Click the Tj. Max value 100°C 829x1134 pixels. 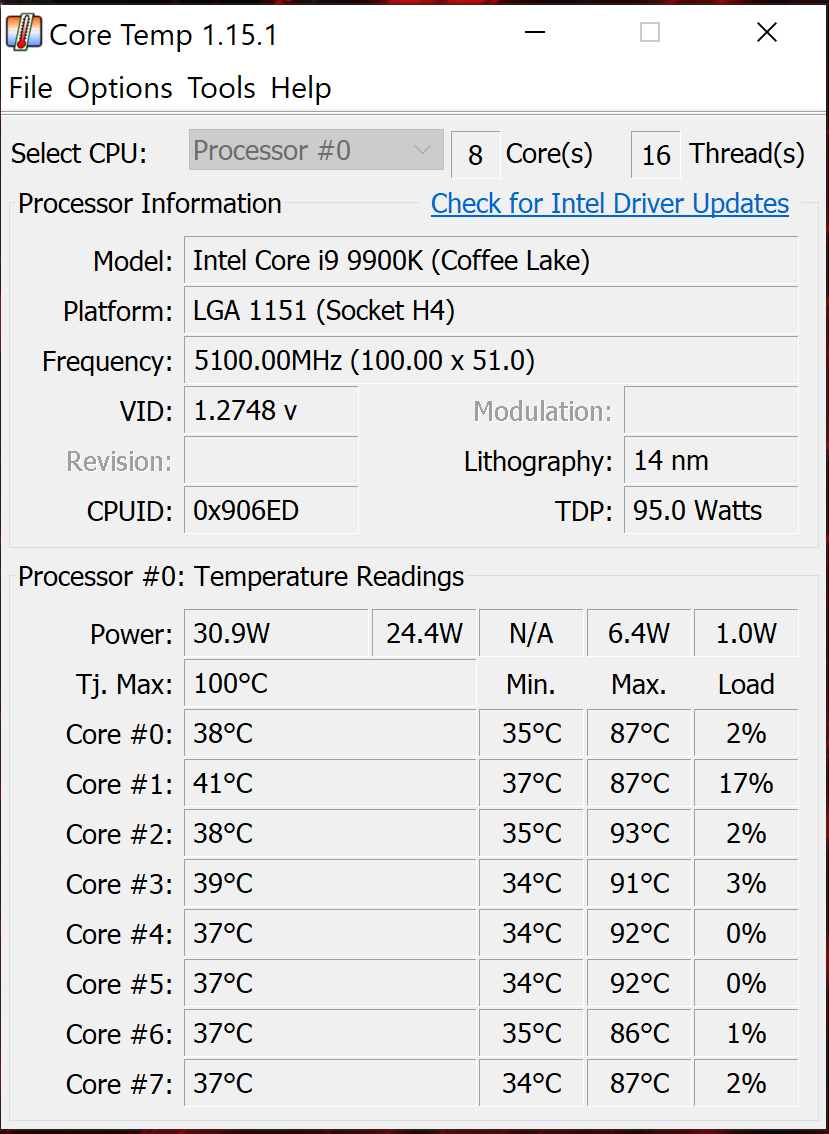coord(330,683)
